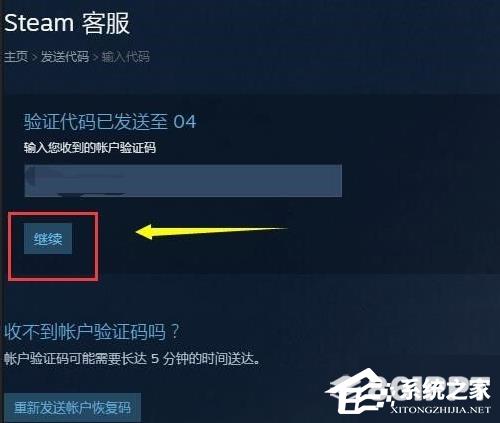
Task: Click empty space below 继续 inside red frame
Action: coord(53,266)
